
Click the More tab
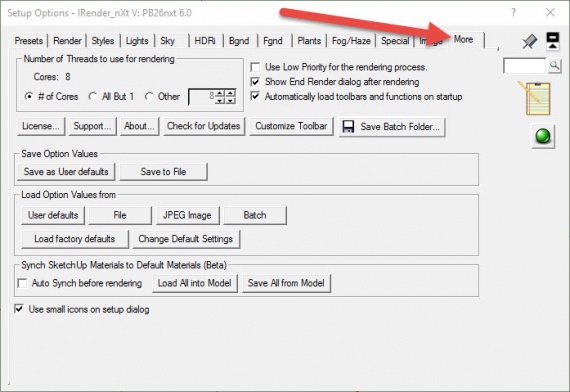[463, 39]
